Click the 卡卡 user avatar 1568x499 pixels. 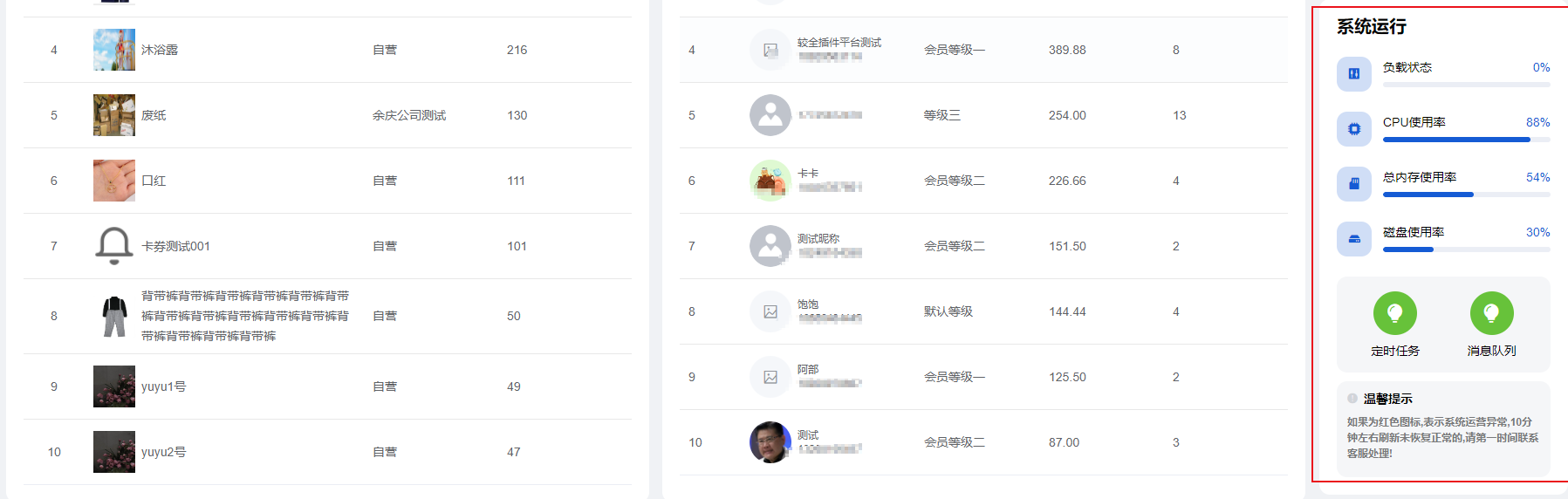(770, 181)
